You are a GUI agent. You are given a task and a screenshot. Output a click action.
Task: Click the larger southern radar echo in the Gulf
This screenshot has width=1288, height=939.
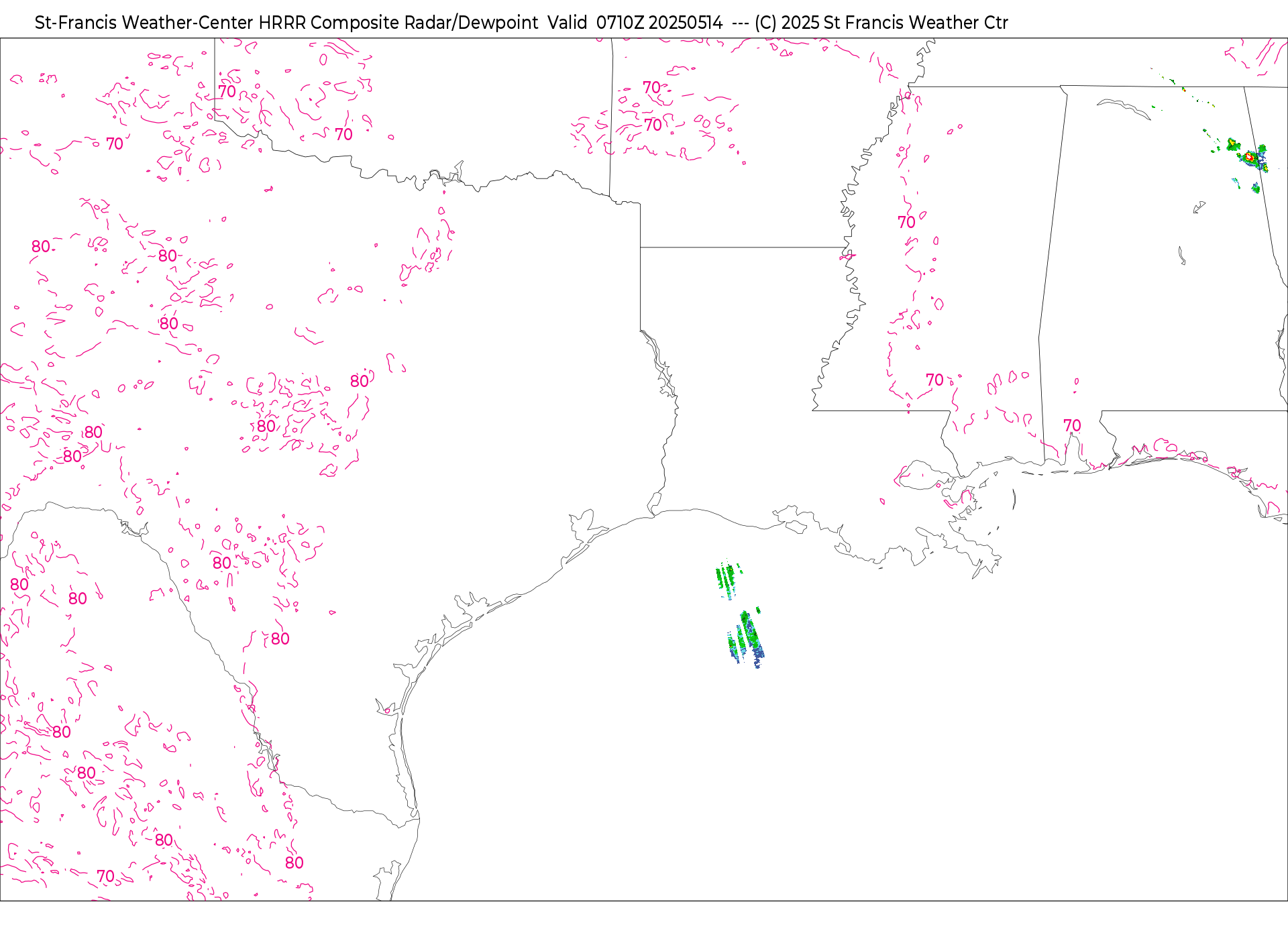(x=746, y=639)
